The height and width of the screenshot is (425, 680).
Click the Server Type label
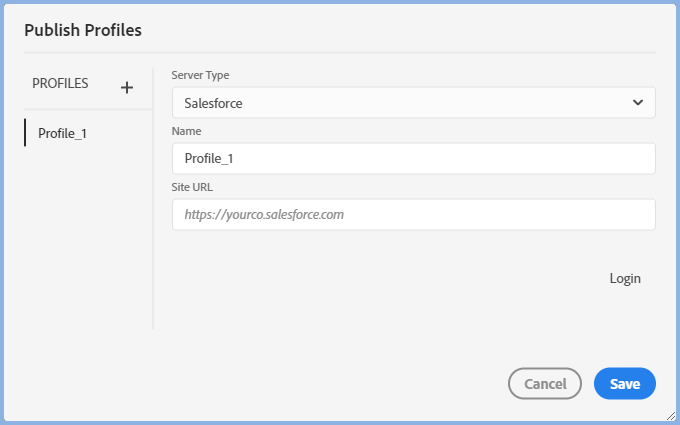(206, 75)
